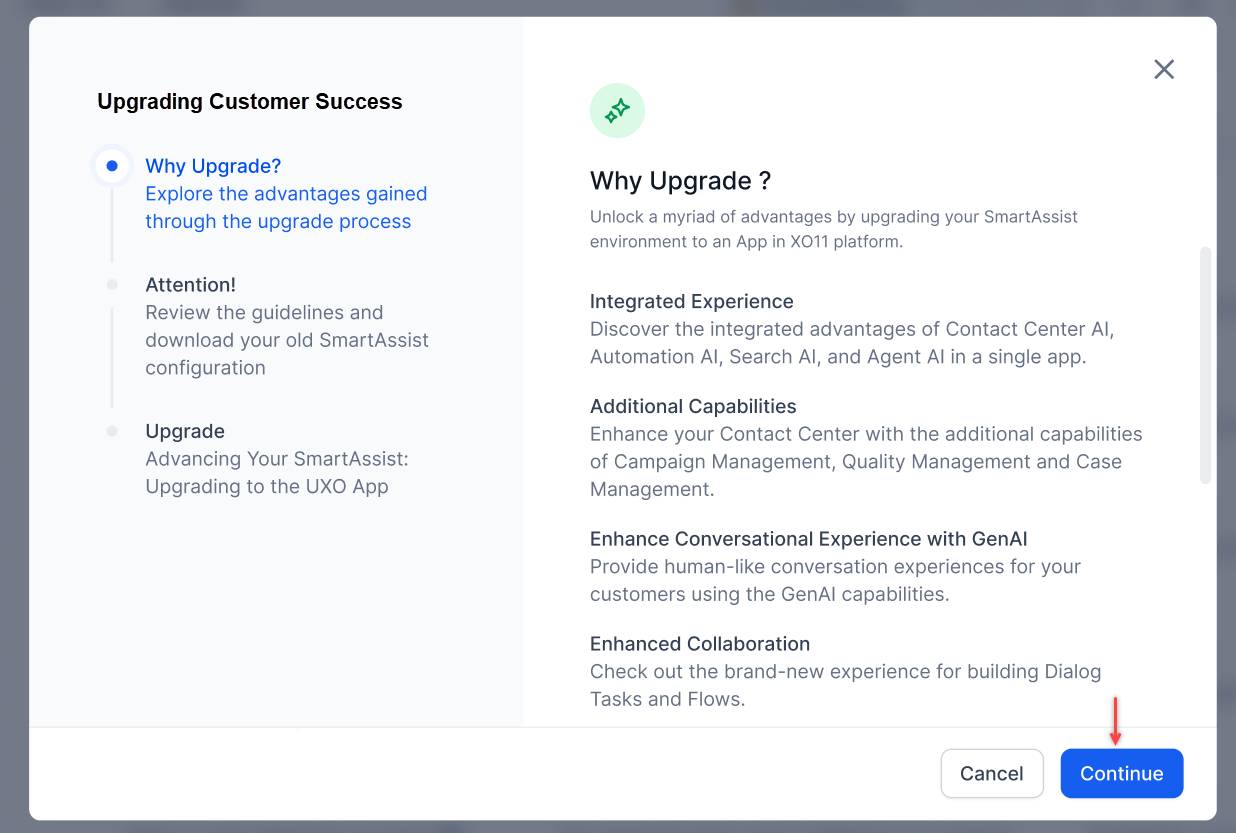Click the Integrated Experience section heading
This screenshot has width=1236, height=833.
tap(691, 301)
